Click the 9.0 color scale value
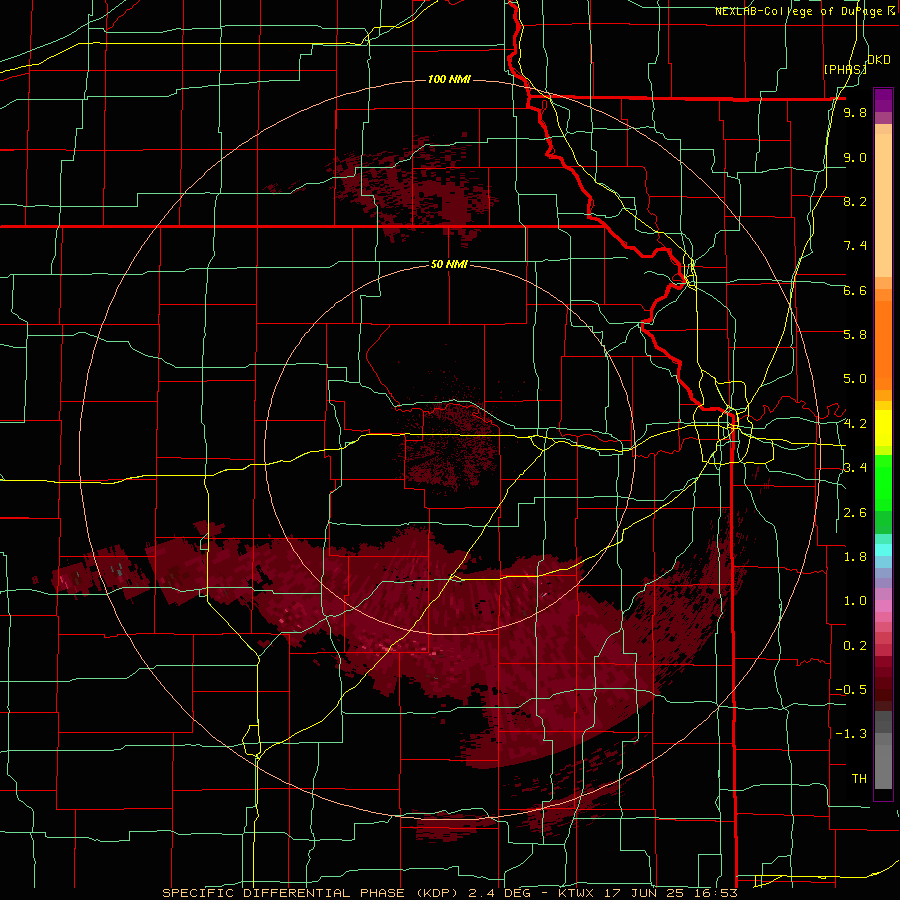Screen dimensions: 900x900 (855, 157)
